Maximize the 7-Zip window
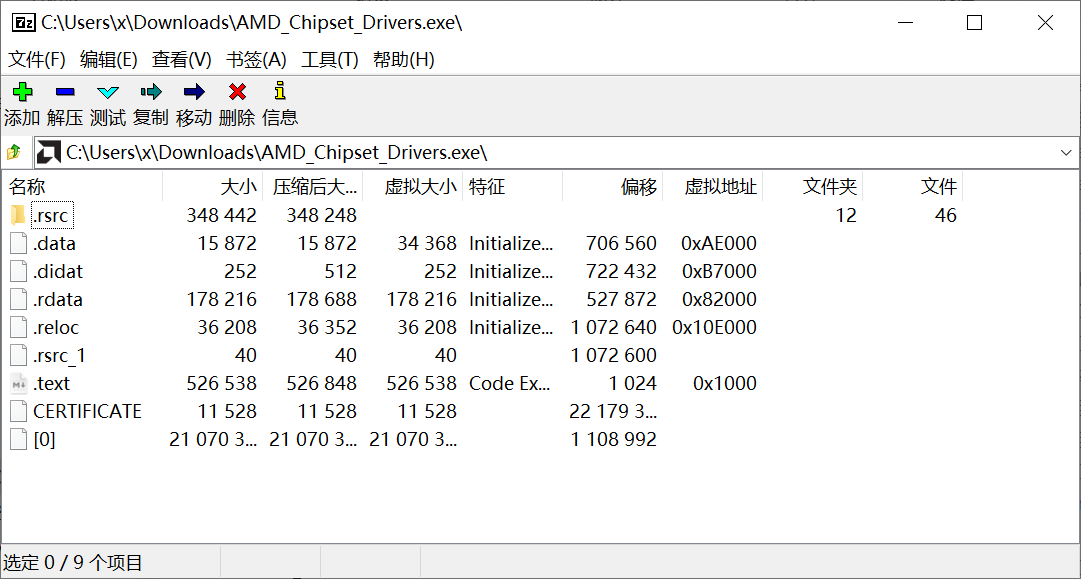 click(974, 23)
